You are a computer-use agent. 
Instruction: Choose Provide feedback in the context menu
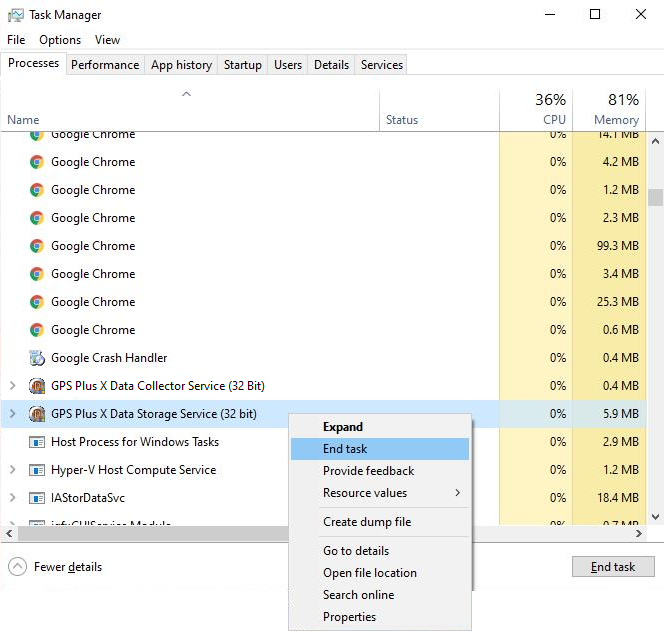(380, 471)
